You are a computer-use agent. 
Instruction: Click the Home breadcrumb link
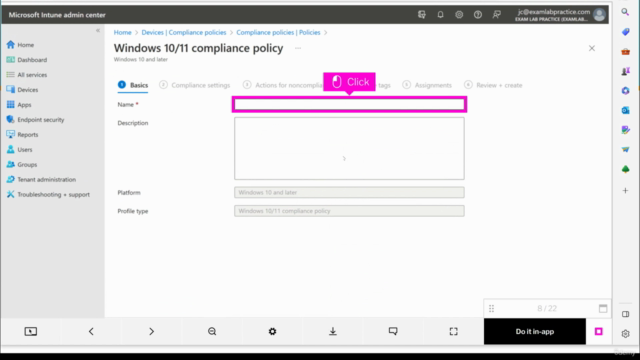(122, 32)
